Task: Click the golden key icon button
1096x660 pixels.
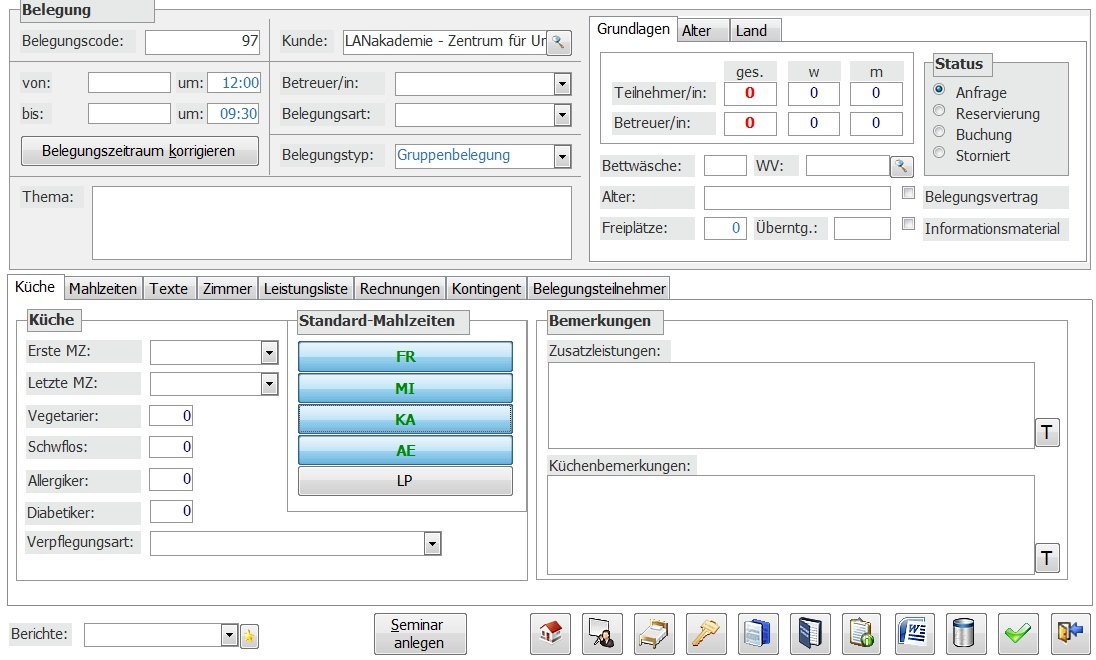Action: pyautogui.click(x=706, y=634)
